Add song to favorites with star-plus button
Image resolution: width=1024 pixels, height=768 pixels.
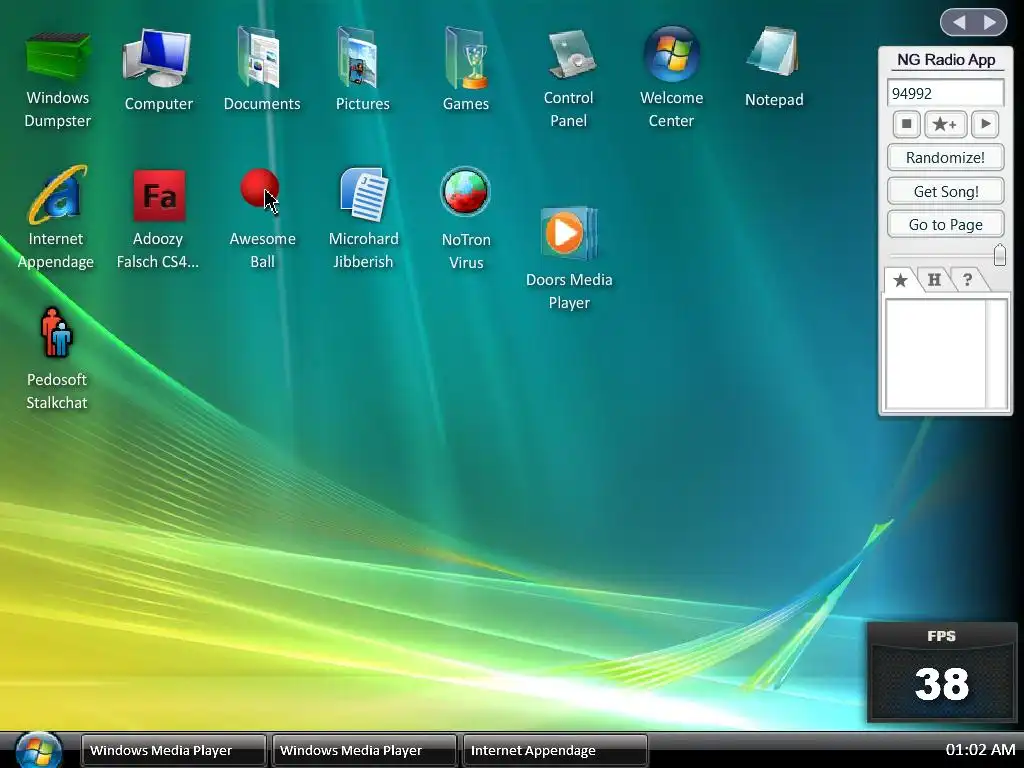(945, 124)
